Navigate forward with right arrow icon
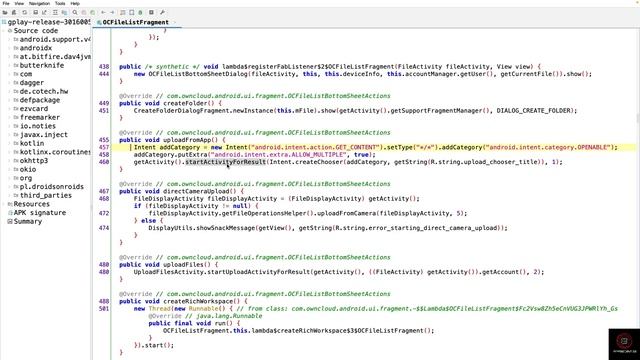The image size is (640, 360). [x=112, y=12]
